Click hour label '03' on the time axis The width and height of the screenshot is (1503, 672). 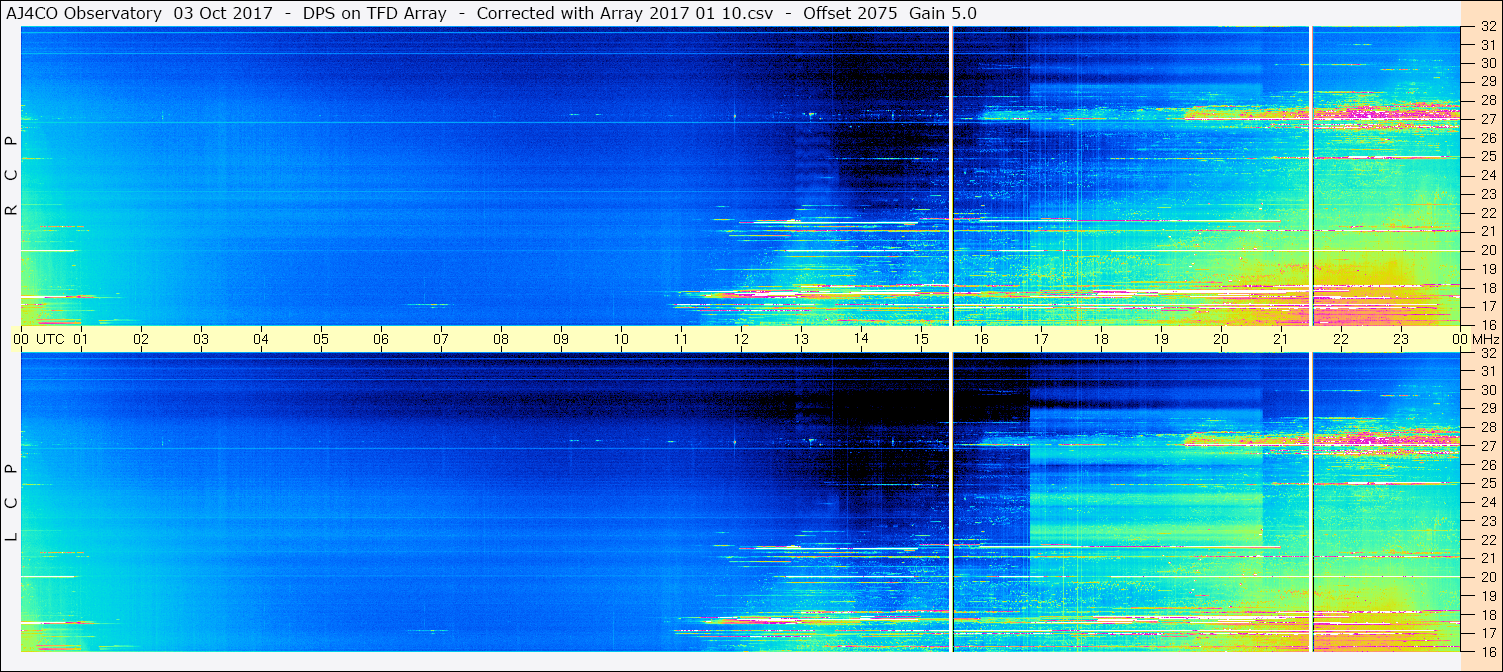(x=201, y=339)
